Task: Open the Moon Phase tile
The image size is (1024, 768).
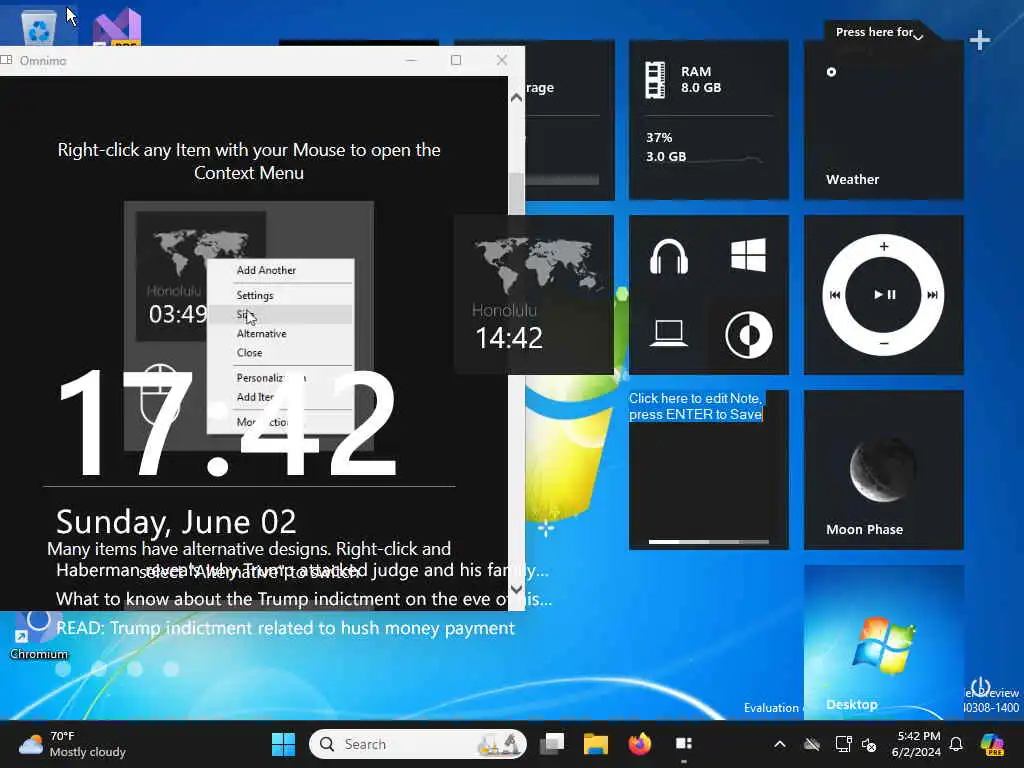Action: coord(884,470)
